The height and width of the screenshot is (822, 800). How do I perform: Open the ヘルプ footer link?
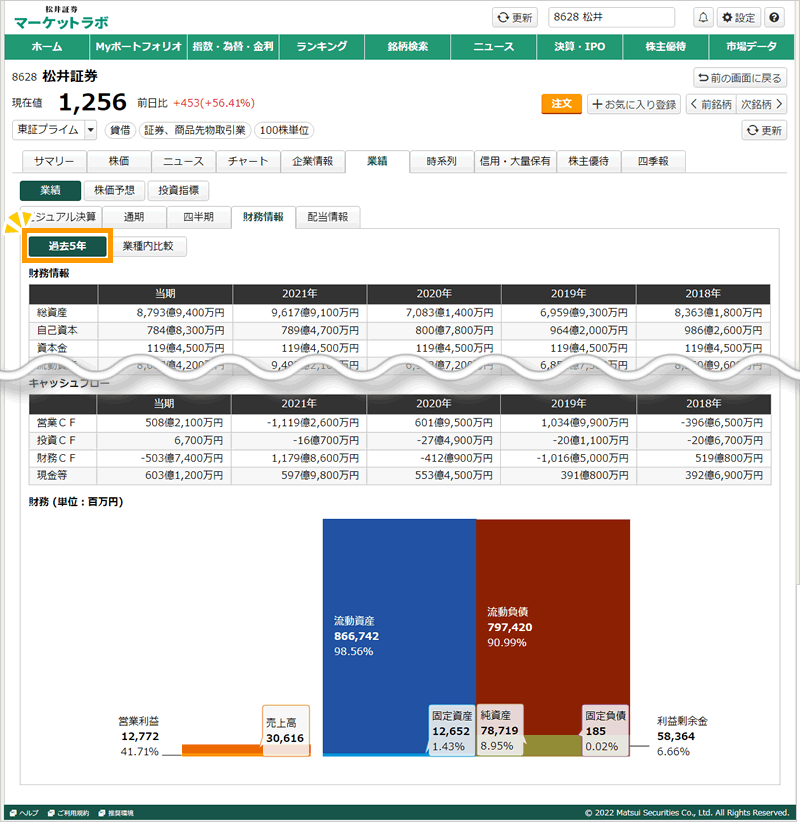click(x=25, y=813)
